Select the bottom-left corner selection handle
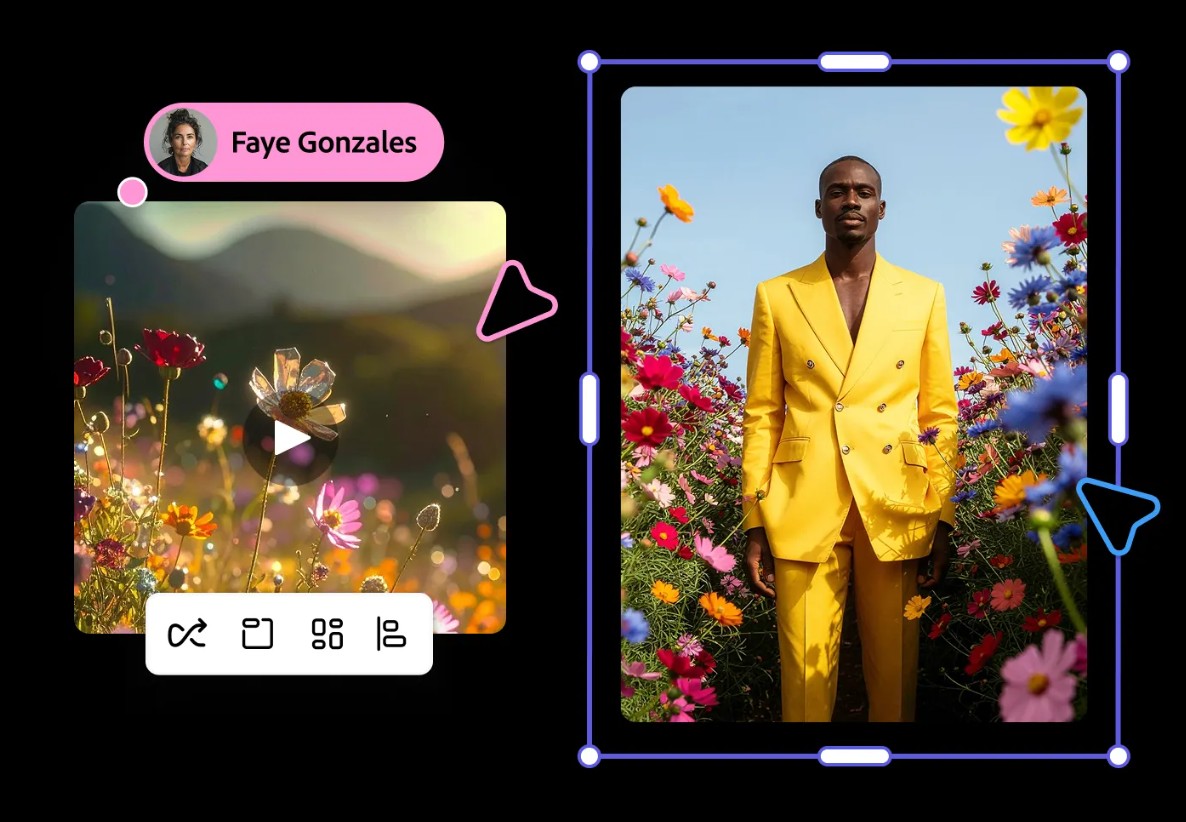 pyautogui.click(x=589, y=756)
